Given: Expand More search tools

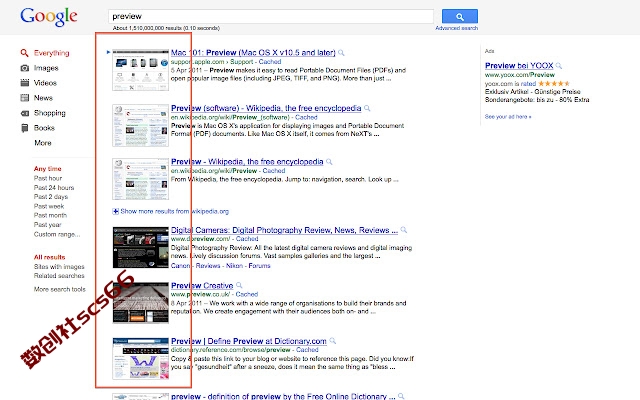Looking at the screenshot, I should [60, 289].
